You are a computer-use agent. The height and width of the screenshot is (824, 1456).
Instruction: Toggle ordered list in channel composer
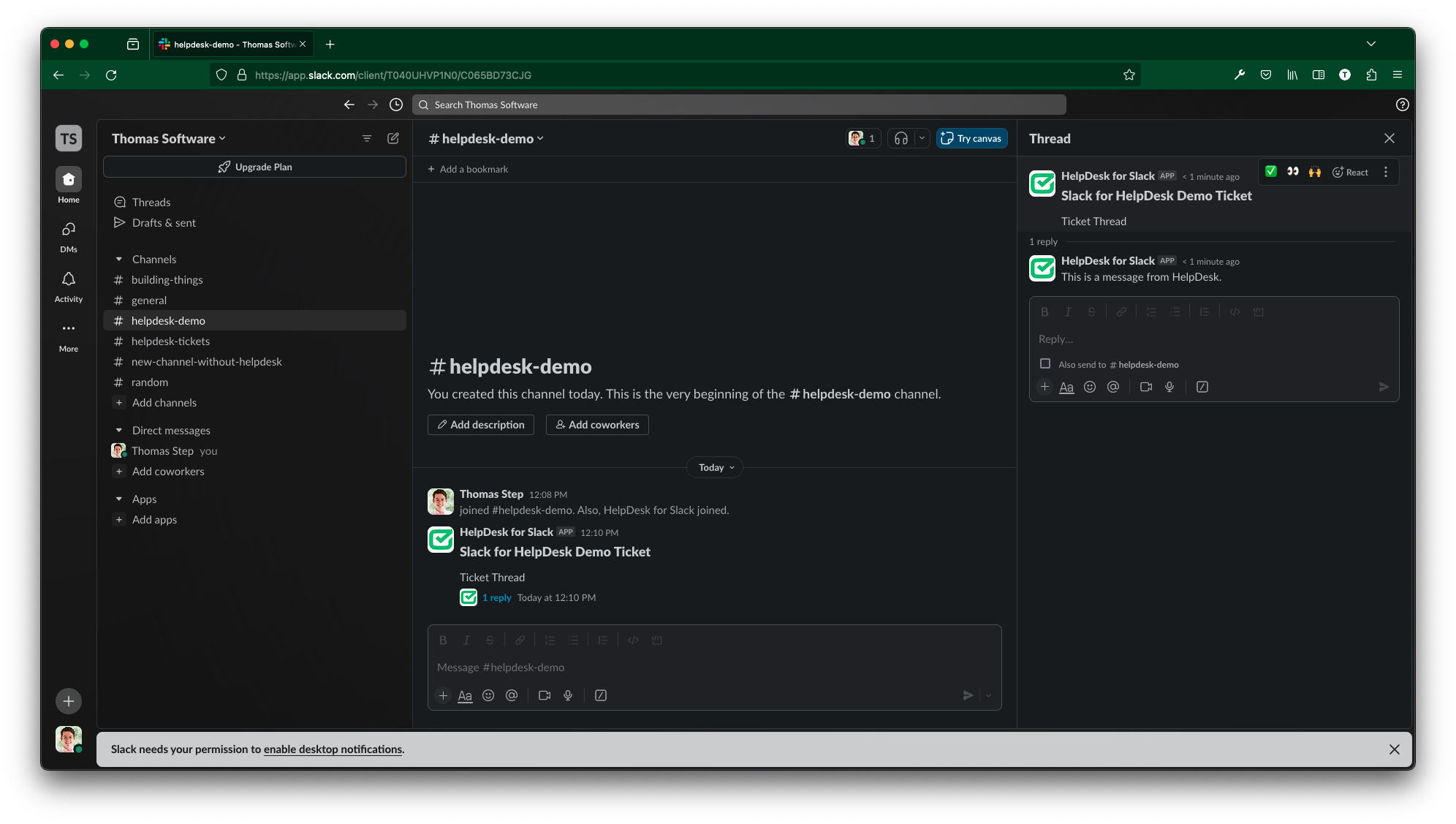click(x=550, y=640)
